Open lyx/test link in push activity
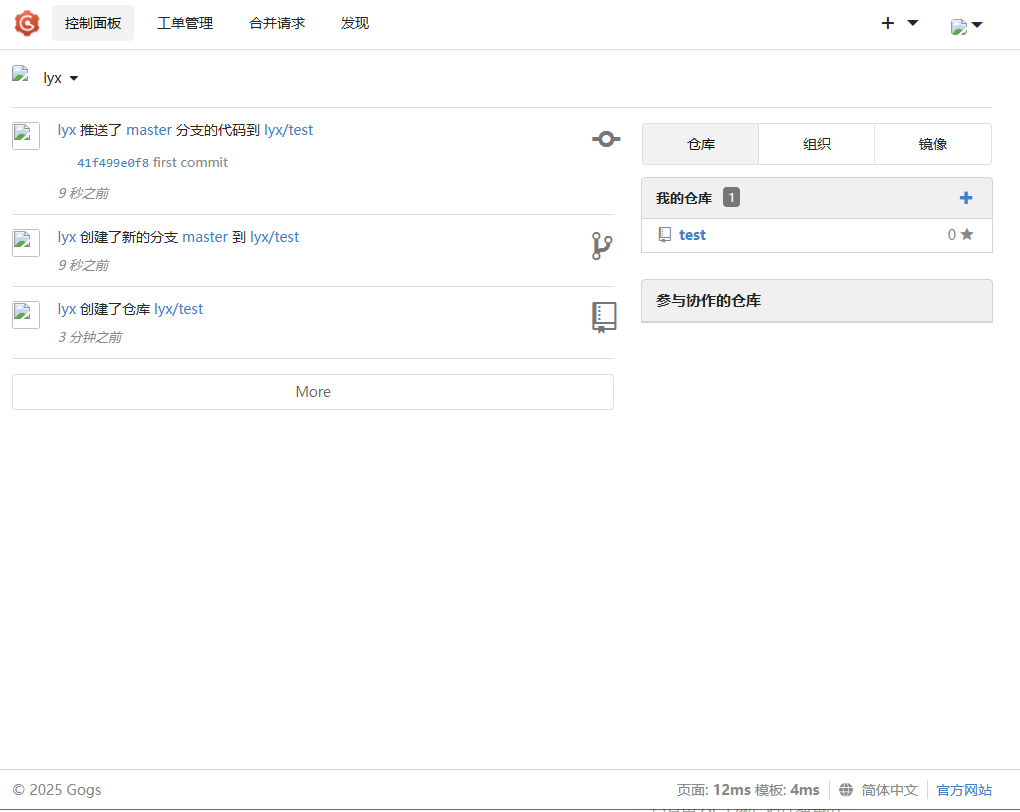The image size is (1020, 812). tap(288, 130)
